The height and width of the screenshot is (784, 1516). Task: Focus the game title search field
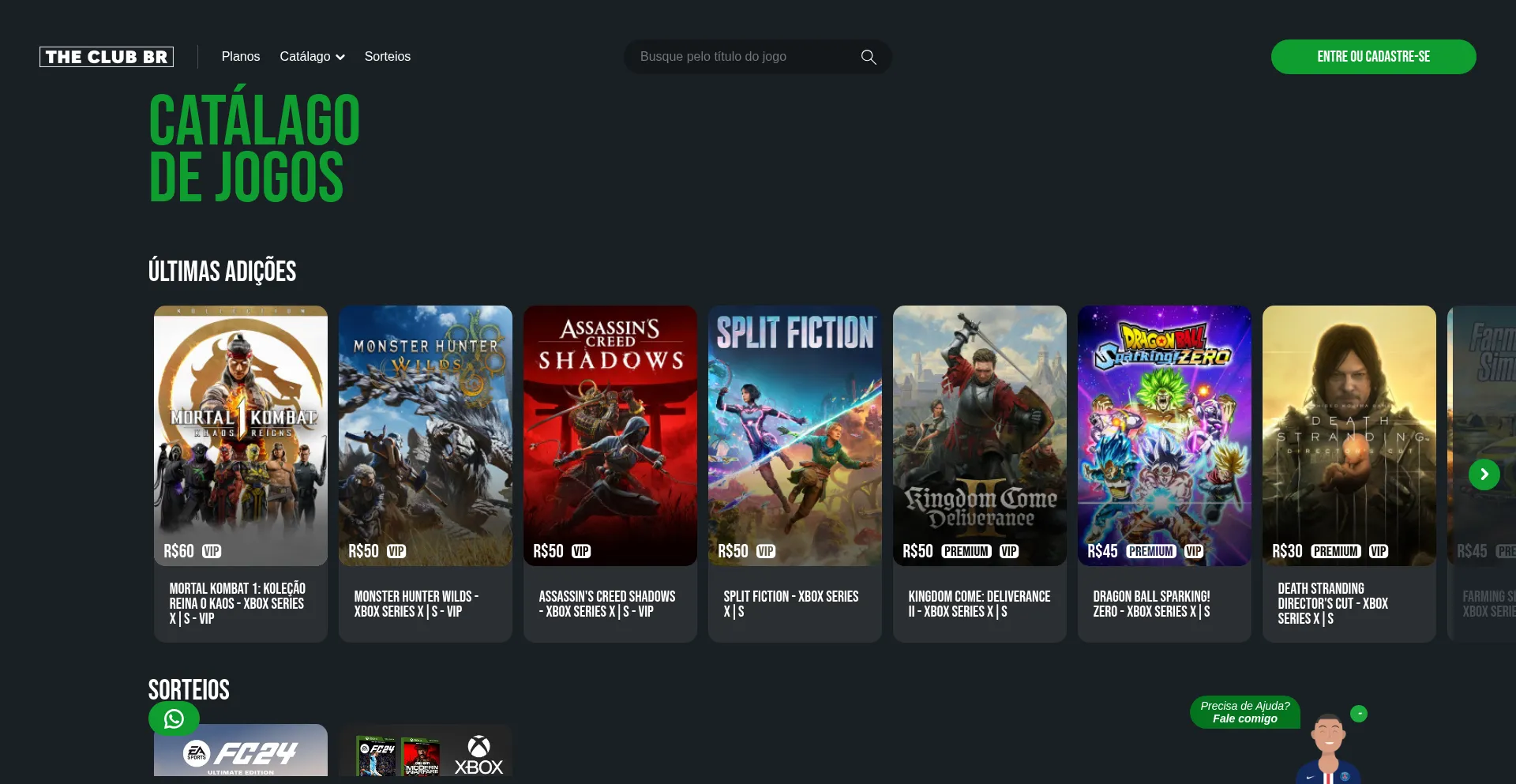point(742,57)
